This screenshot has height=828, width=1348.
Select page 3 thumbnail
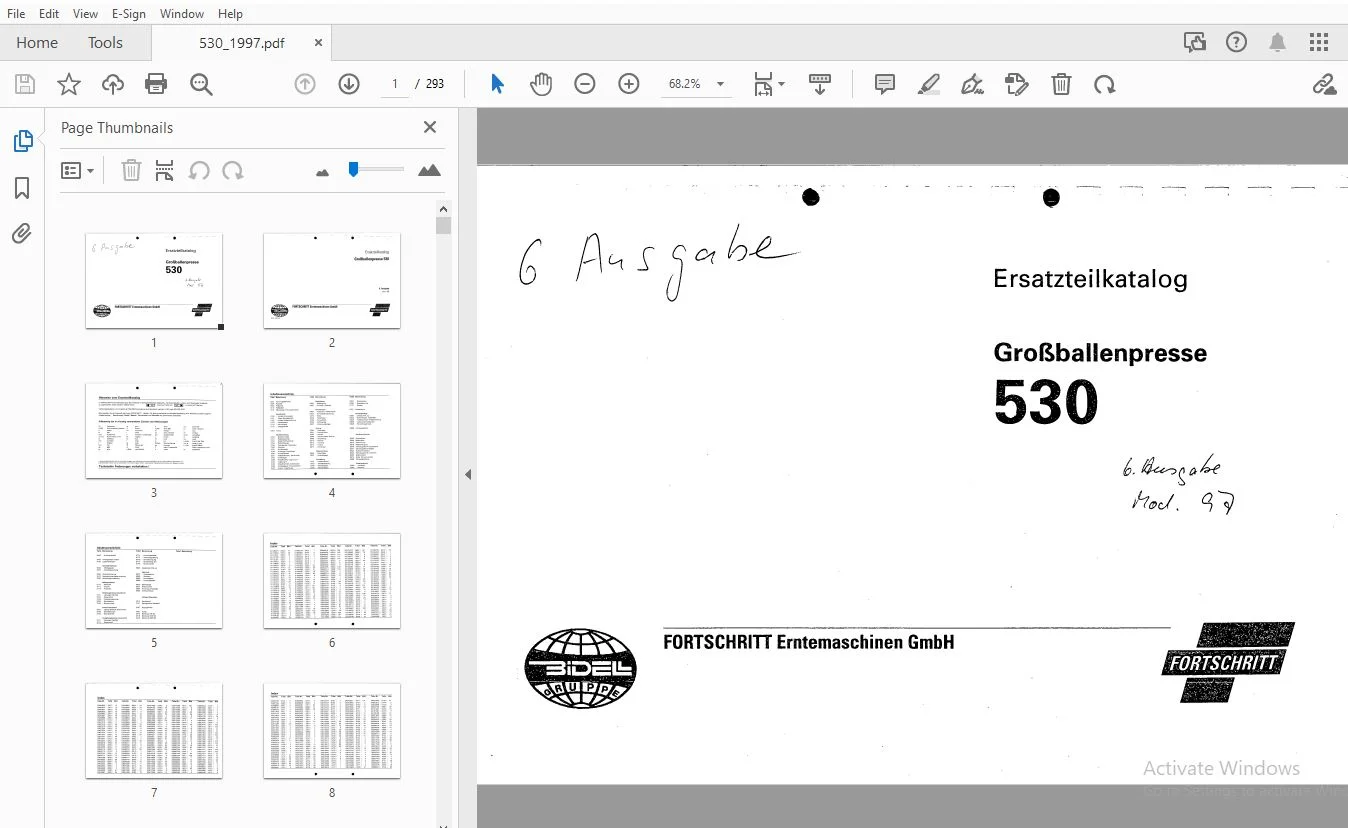154,430
